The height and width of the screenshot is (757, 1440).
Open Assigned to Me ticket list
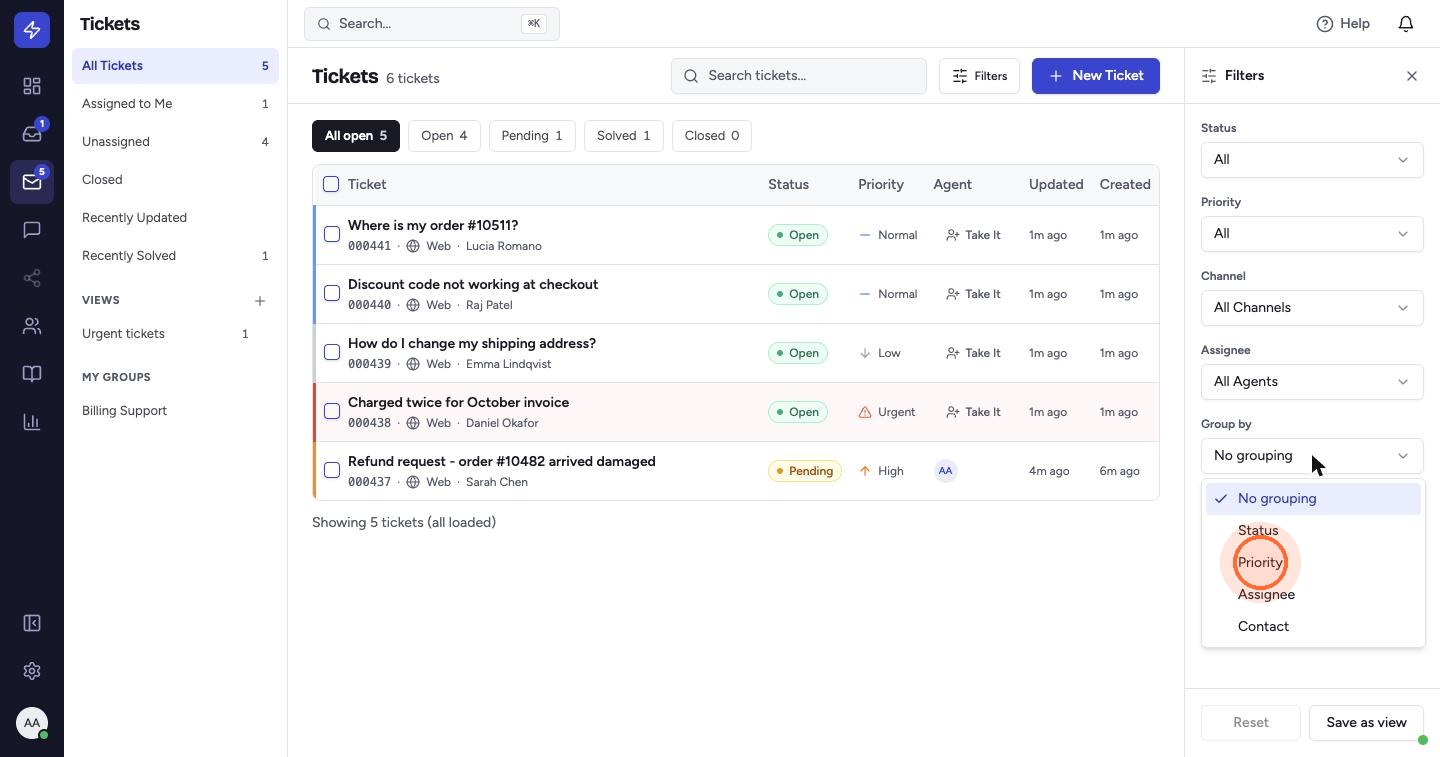tap(175, 104)
